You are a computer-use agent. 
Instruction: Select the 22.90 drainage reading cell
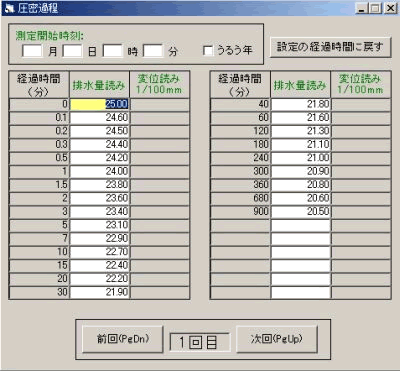tap(99, 238)
